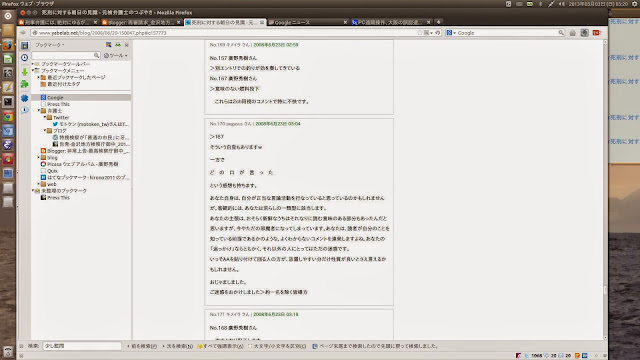The image size is (640, 360).
Task: Open Ubuntu Dash home in launcher
Action: 8,16
